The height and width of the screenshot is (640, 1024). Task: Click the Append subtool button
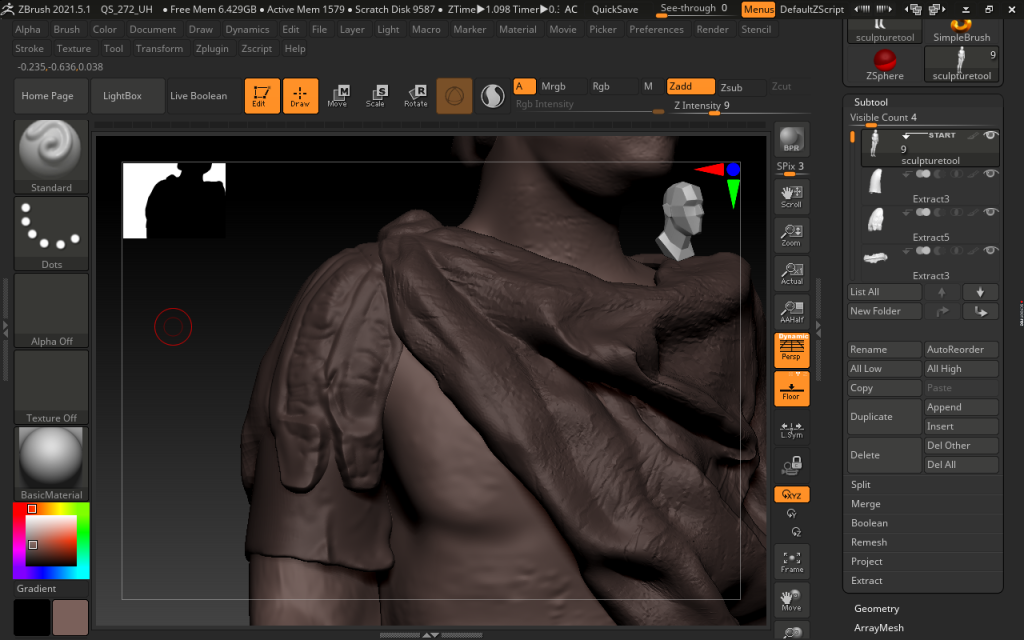click(961, 407)
